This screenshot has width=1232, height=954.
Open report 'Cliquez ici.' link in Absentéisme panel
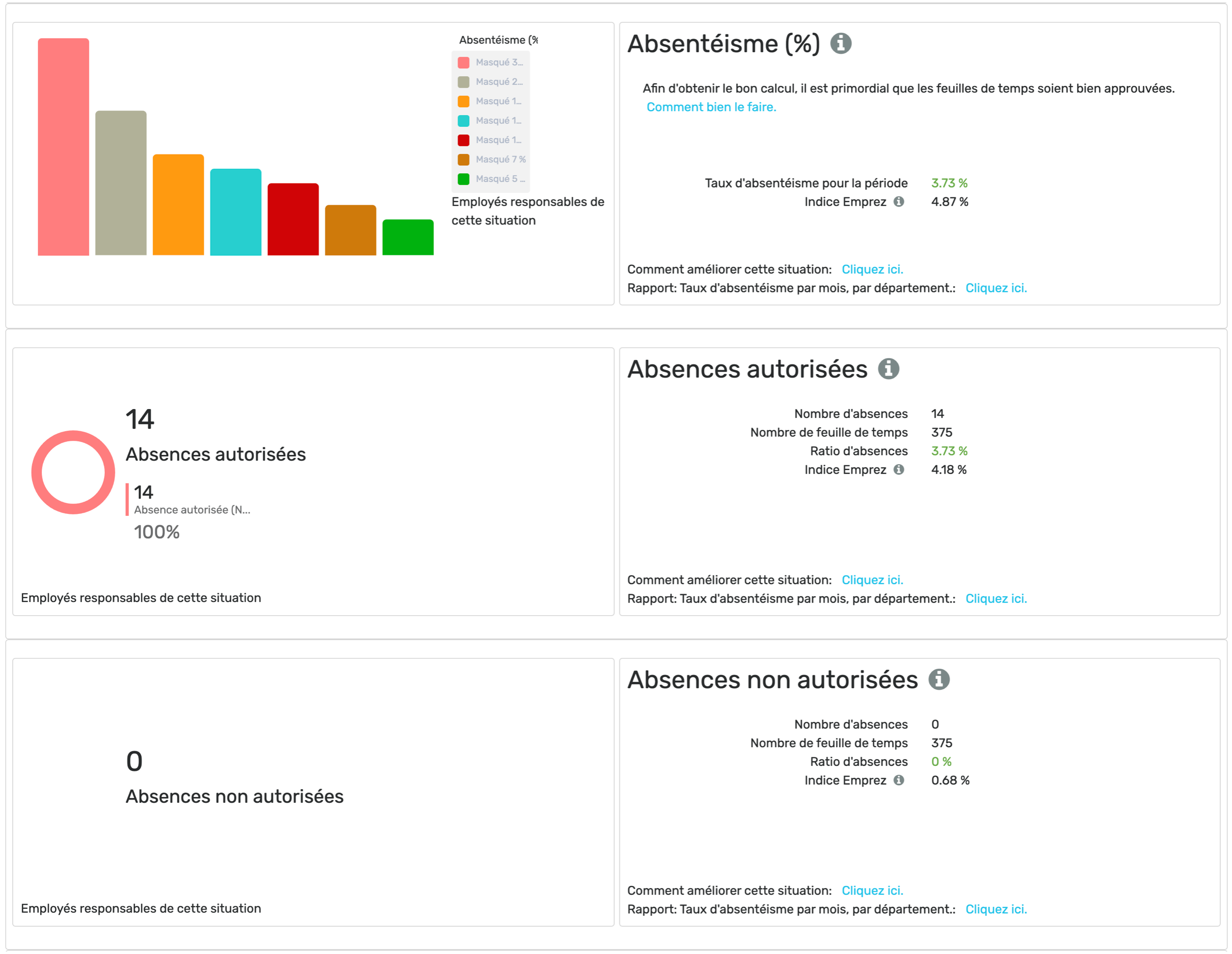coord(996,288)
